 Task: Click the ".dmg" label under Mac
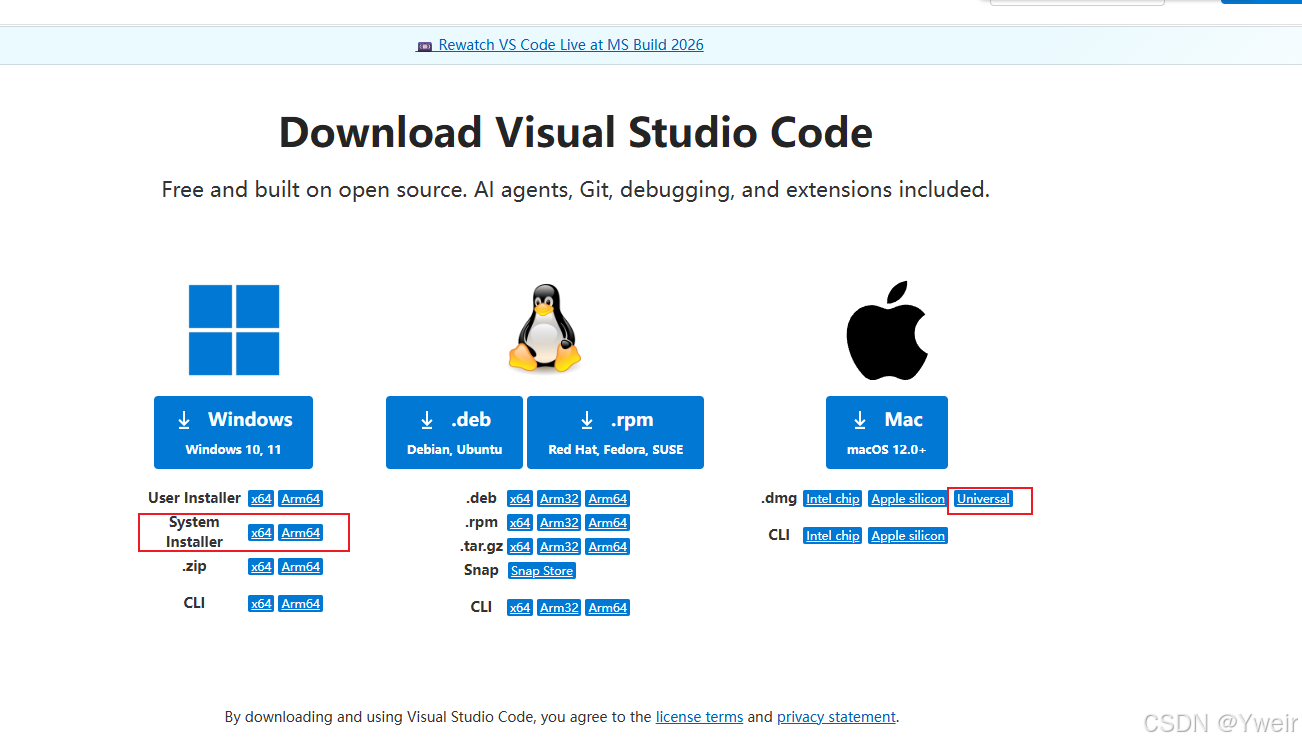coord(779,498)
